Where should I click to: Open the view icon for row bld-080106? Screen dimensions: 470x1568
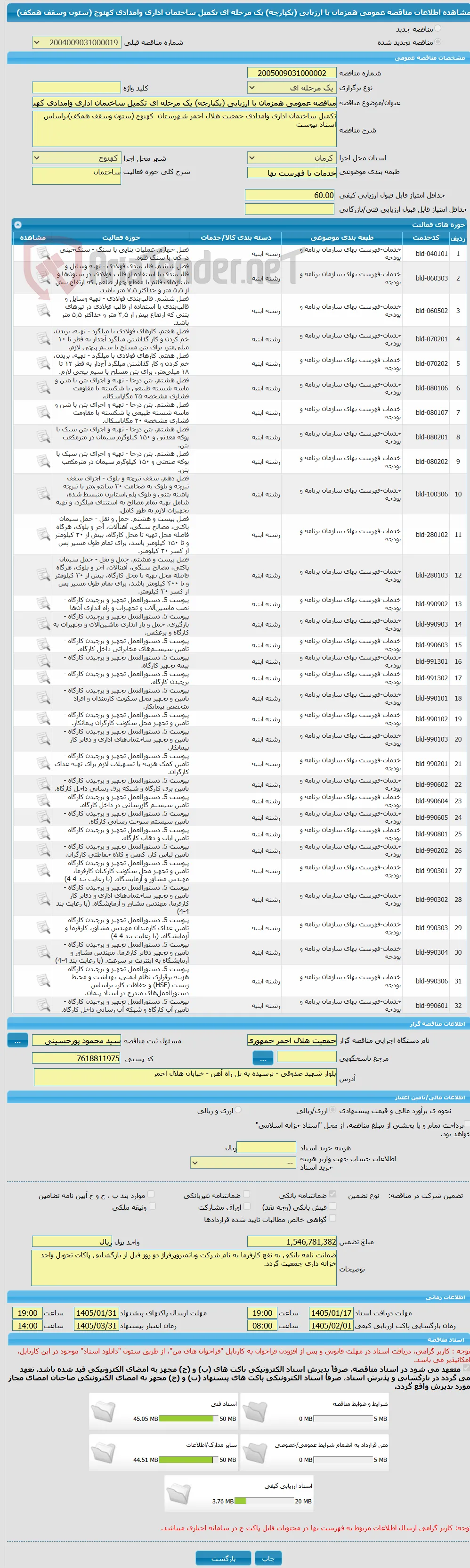(43, 388)
